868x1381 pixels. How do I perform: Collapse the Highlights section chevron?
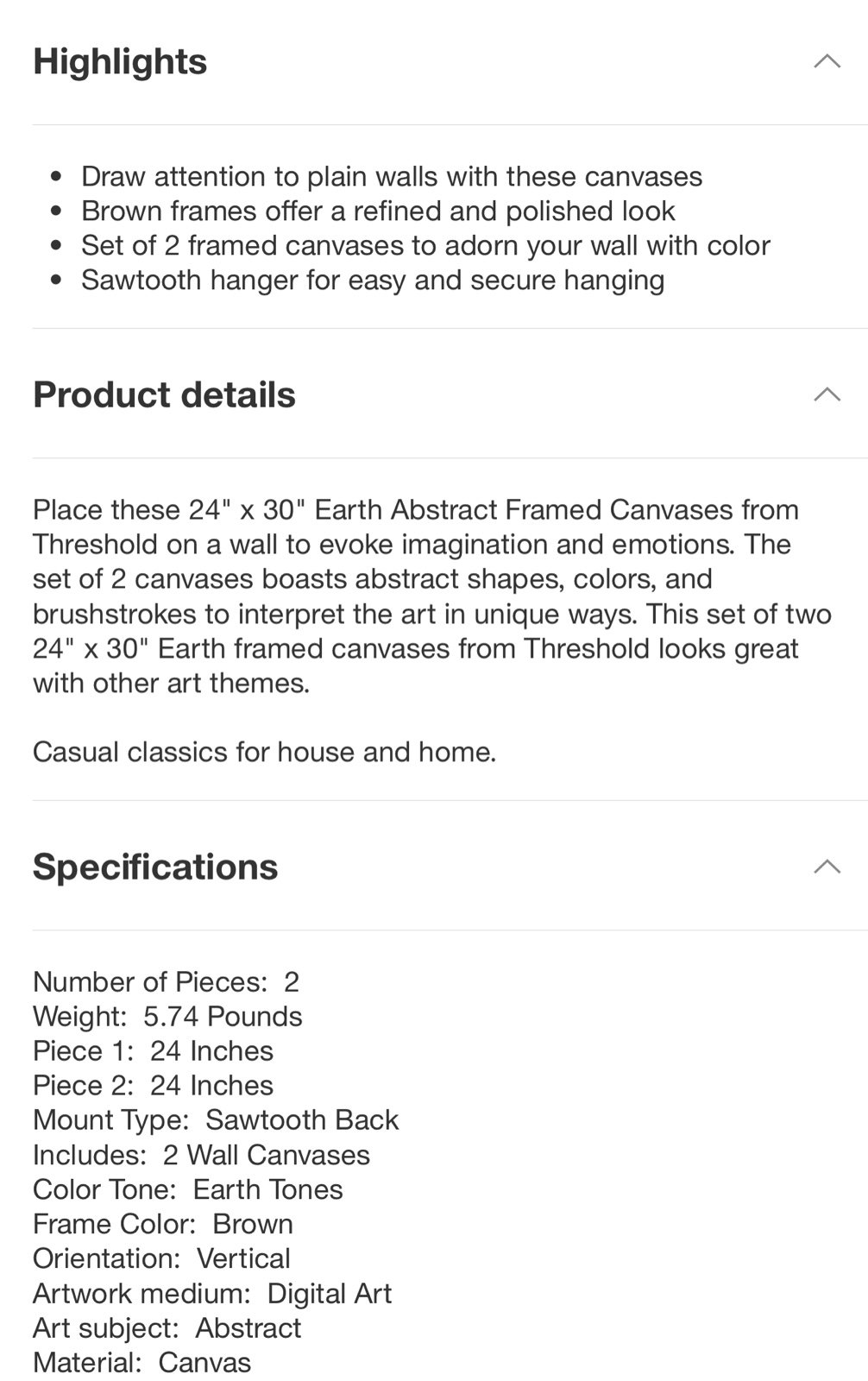click(827, 61)
